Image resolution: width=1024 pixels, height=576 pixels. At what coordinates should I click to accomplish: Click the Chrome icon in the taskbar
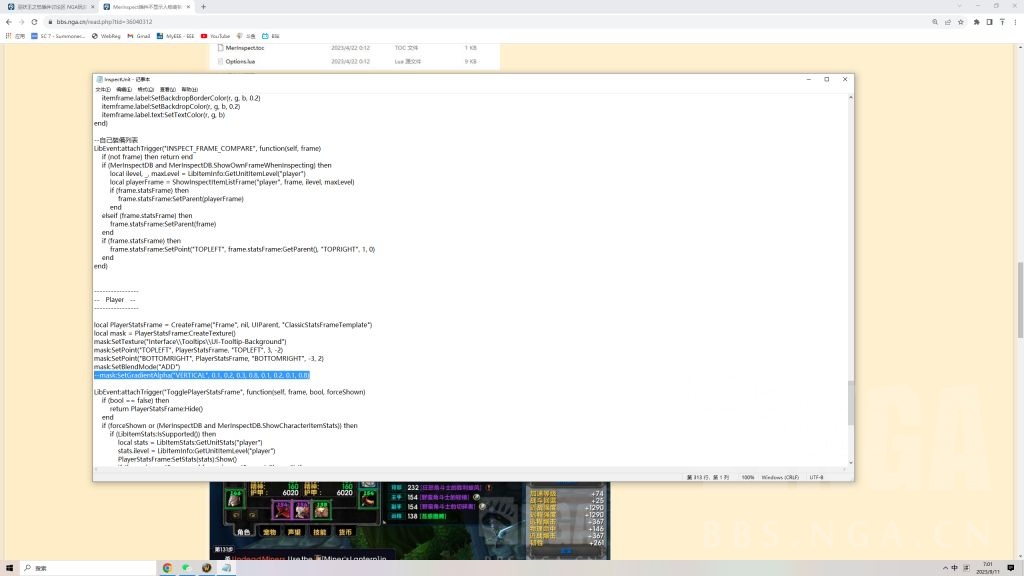[167, 568]
